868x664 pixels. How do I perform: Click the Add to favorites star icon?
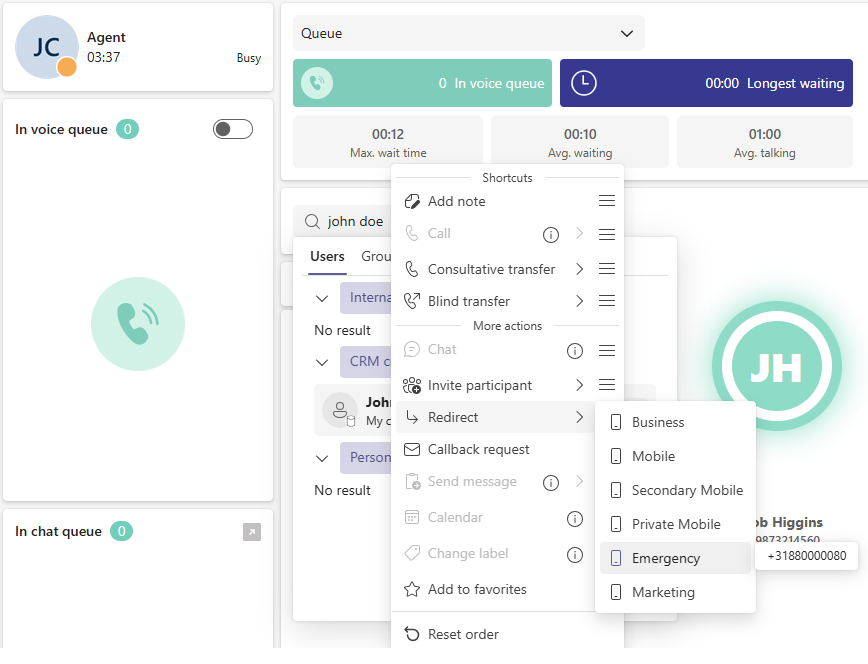pyautogui.click(x=412, y=589)
